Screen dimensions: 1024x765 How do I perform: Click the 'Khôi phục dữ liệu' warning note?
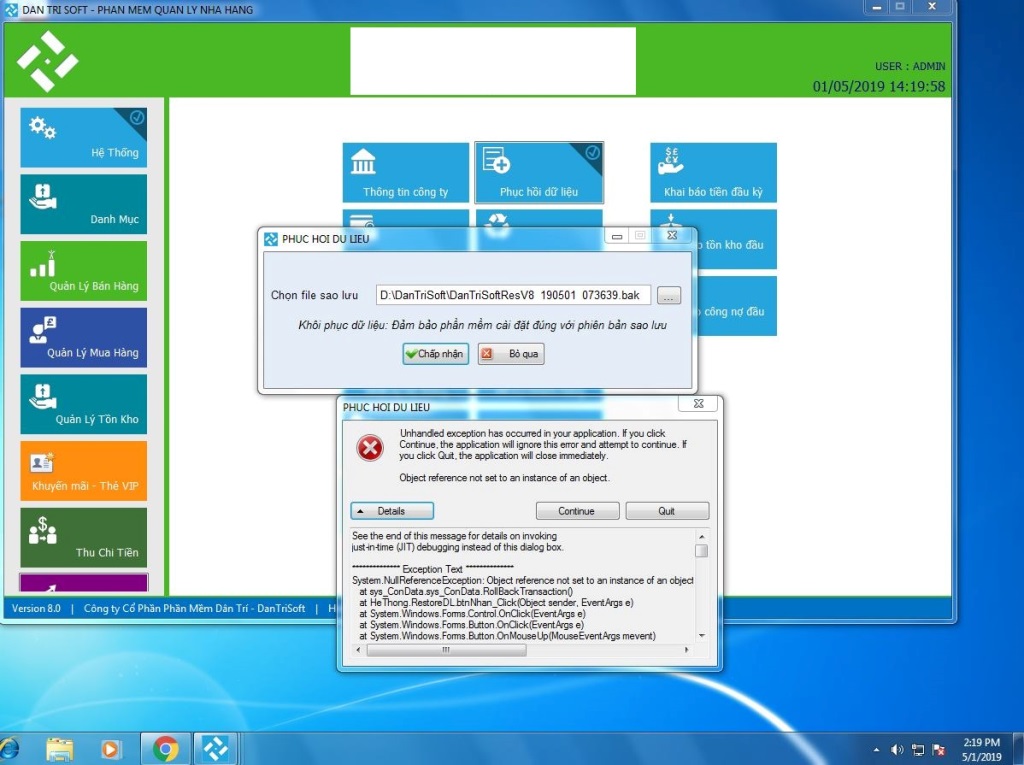482,325
